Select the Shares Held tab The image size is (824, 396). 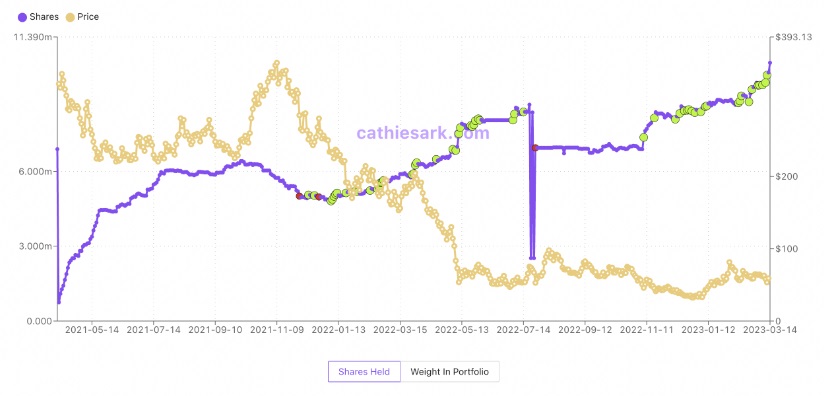tap(364, 372)
